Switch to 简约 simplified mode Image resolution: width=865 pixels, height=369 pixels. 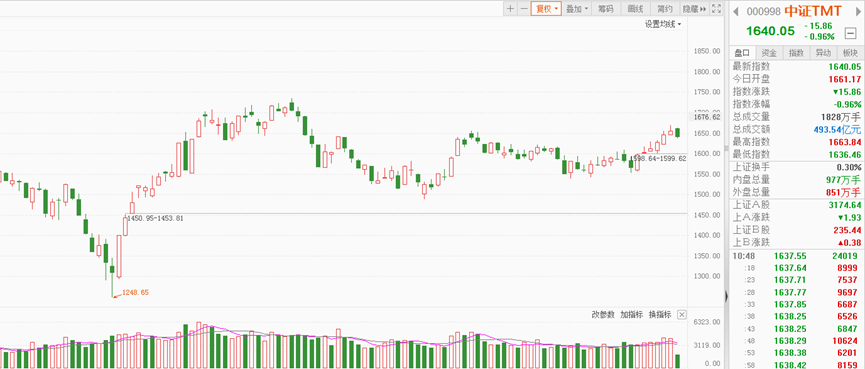(665, 8)
